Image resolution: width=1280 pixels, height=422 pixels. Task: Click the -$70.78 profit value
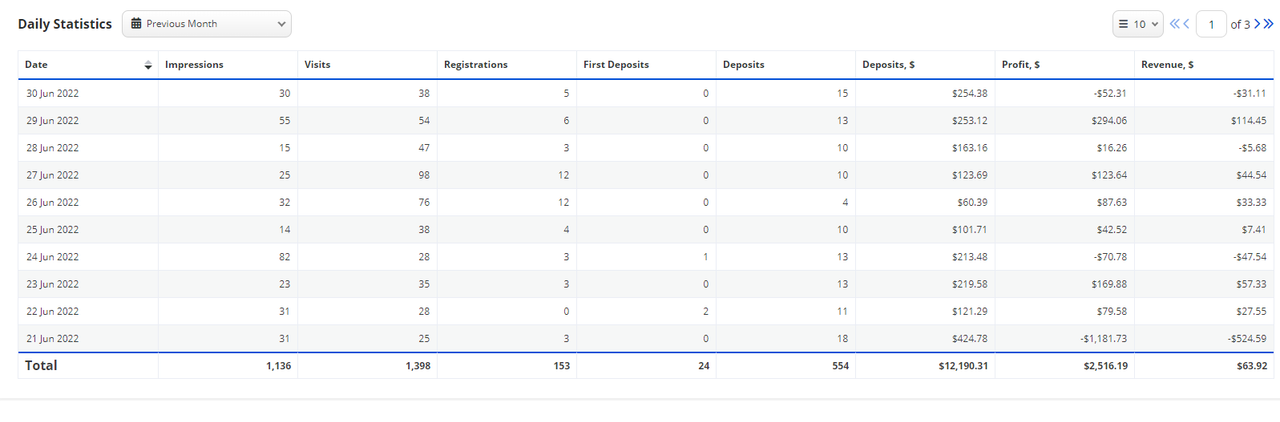point(1109,256)
